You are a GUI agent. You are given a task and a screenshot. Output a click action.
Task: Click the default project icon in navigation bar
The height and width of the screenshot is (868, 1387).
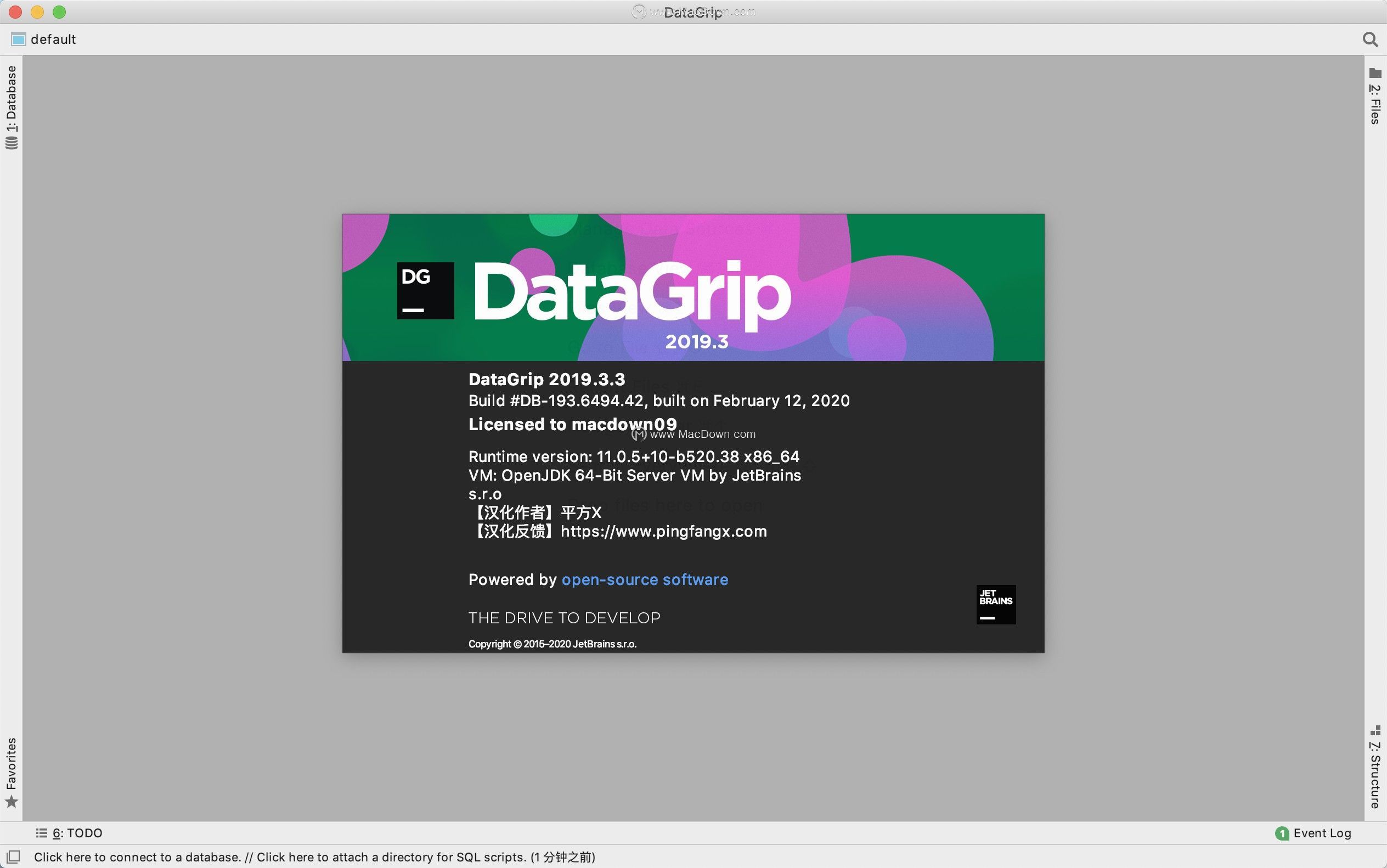click(x=18, y=39)
